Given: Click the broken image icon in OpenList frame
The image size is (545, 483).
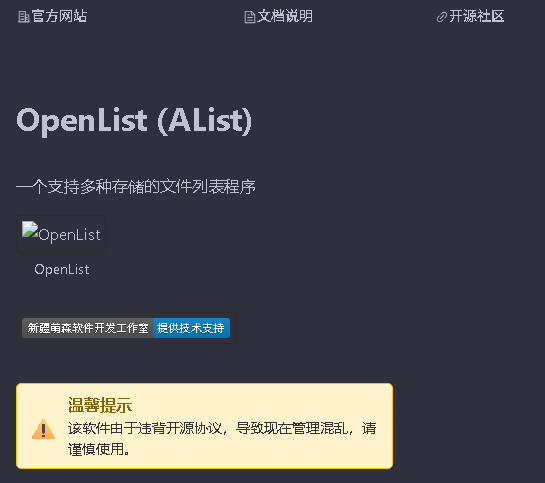Looking at the screenshot, I should tap(30, 229).
